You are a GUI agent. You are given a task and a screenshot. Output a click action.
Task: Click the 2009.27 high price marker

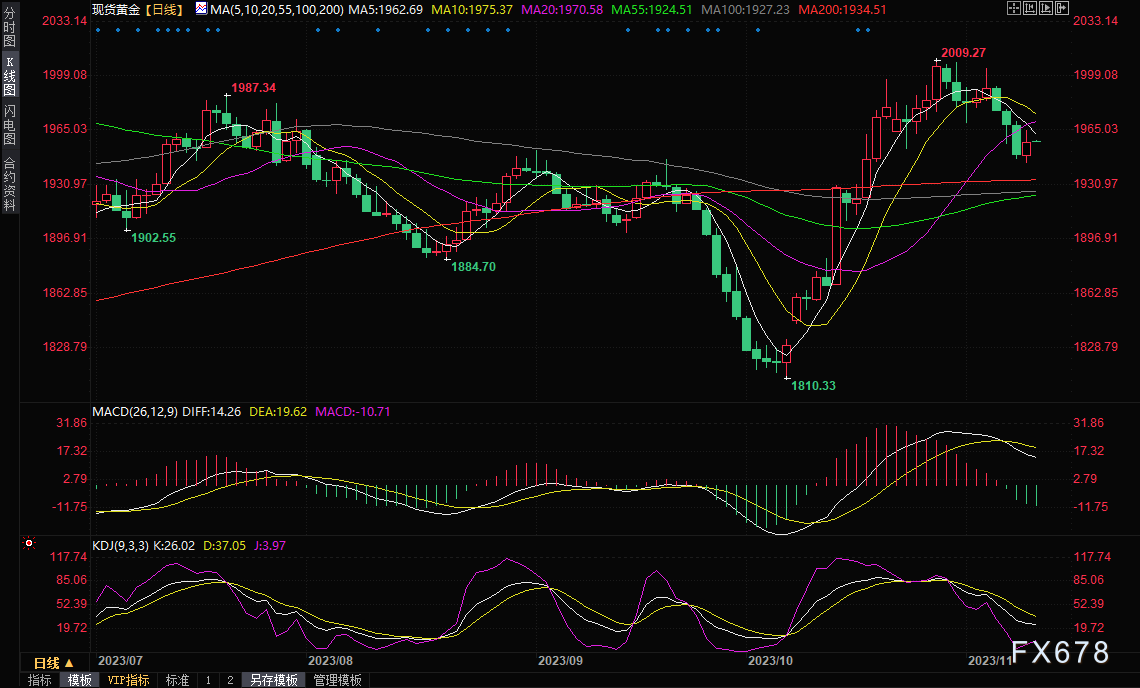click(963, 53)
